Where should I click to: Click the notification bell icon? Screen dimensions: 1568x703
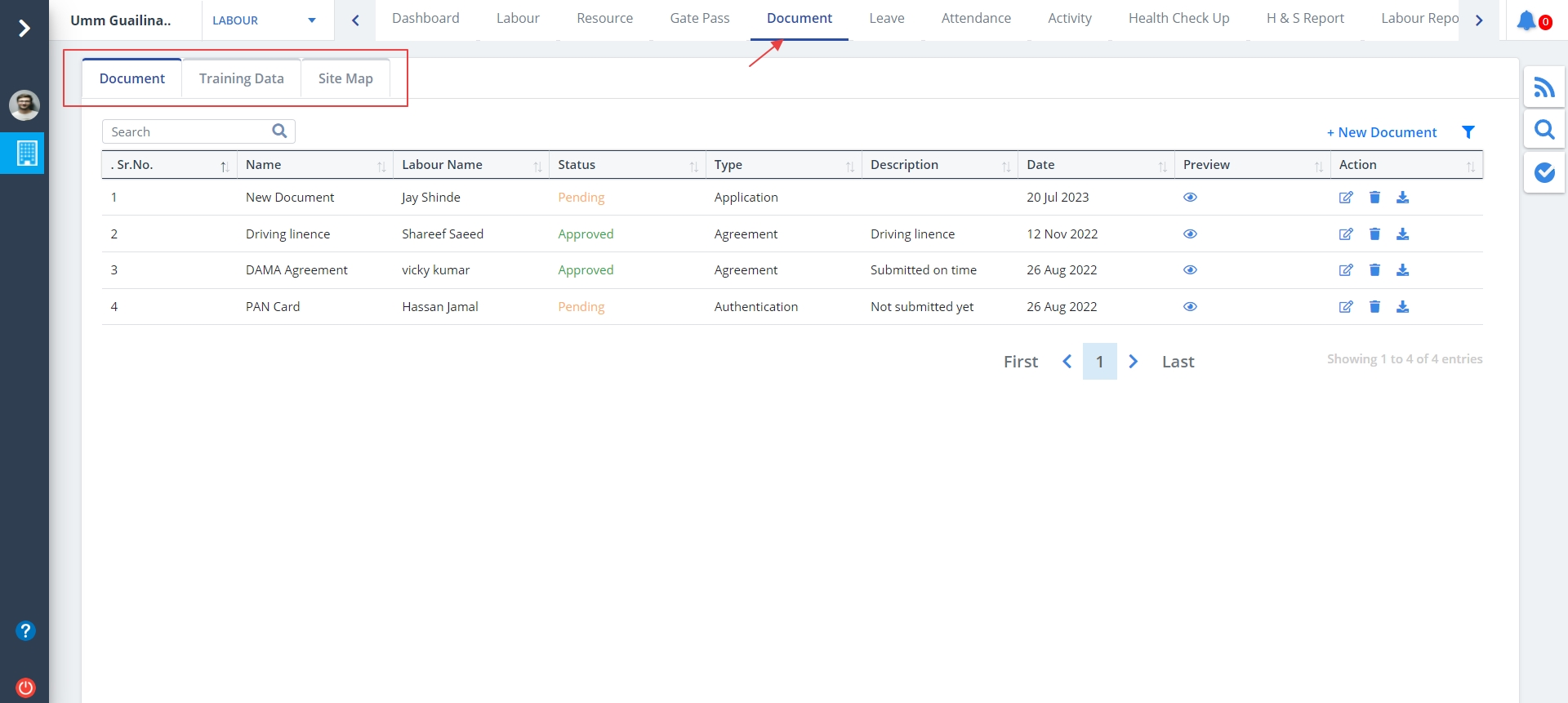coord(1526,21)
